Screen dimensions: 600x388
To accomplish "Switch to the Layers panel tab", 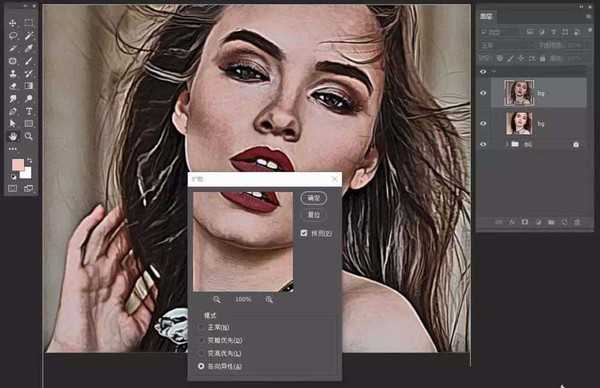I will coord(487,16).
